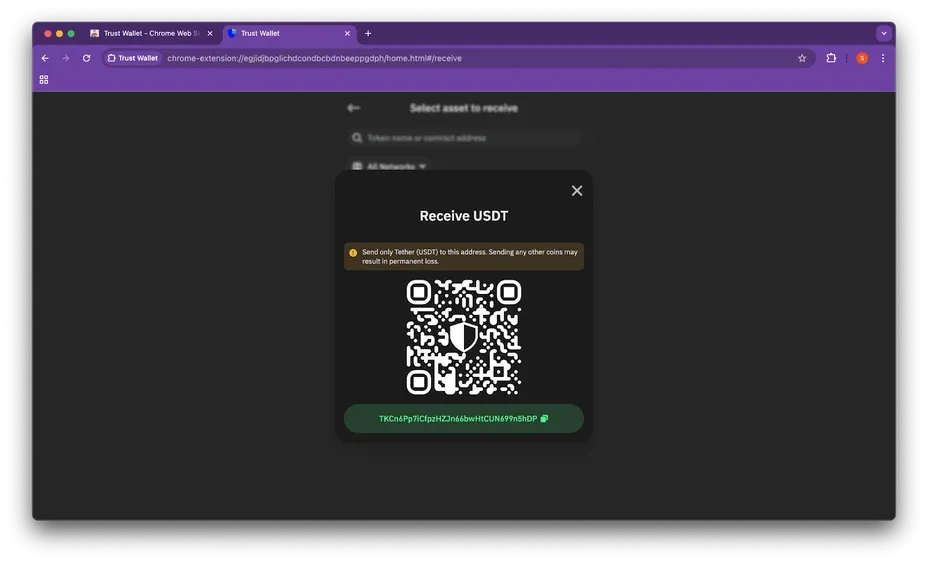Select the active Trust Wallet tab
Viewport: 928px width, 563px height.
287,34
